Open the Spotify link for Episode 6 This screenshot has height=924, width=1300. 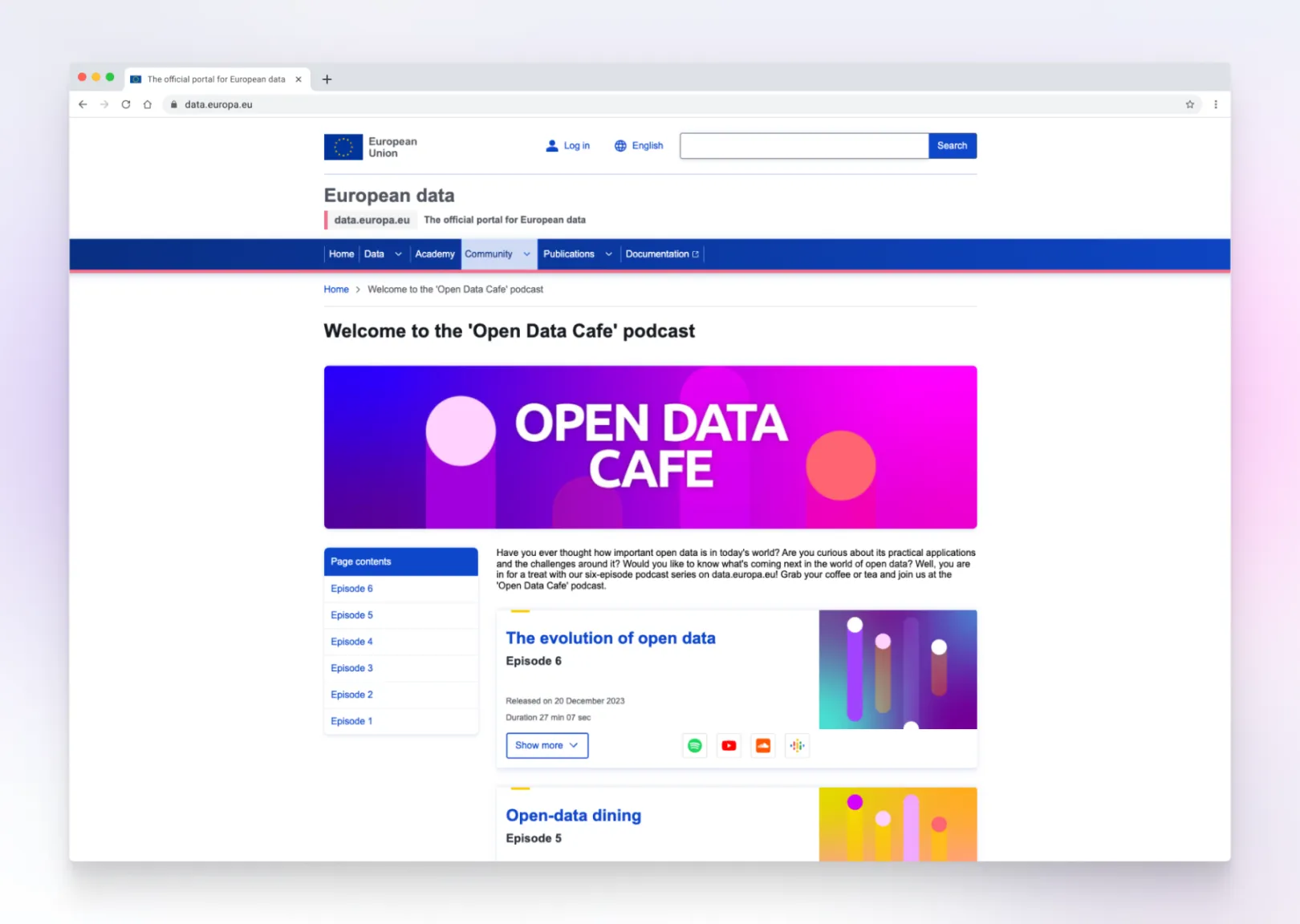(x=695, y=746)
